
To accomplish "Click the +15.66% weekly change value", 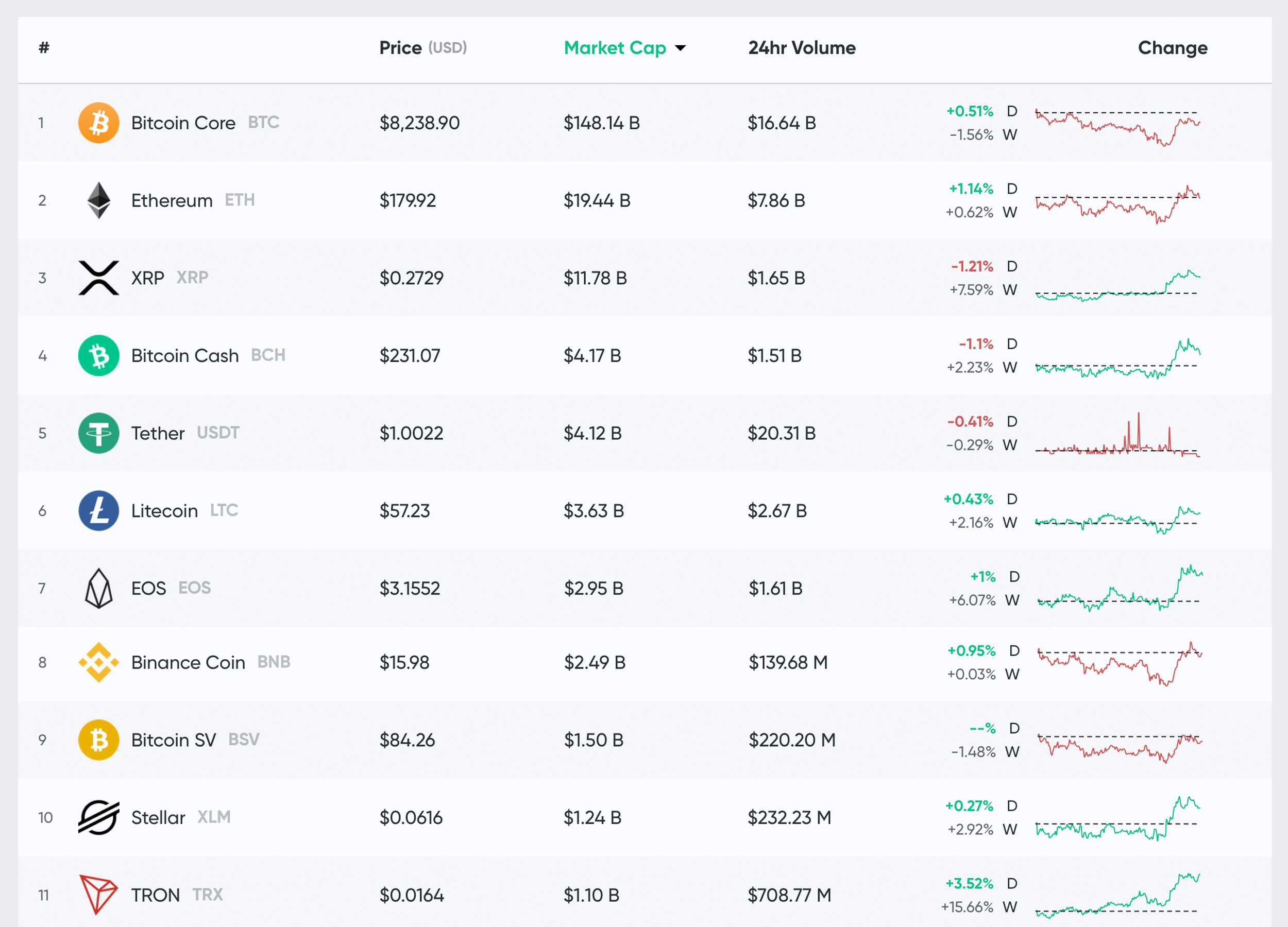I will [x=967, y=907].
